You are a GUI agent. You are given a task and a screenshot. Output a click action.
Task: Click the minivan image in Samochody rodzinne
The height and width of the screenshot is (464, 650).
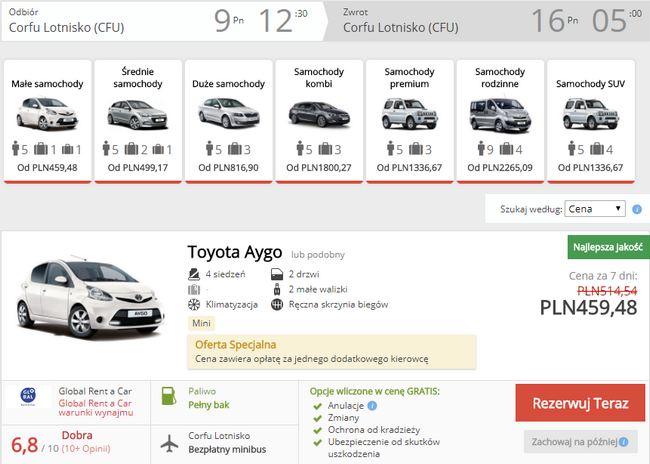click(500, 114)
